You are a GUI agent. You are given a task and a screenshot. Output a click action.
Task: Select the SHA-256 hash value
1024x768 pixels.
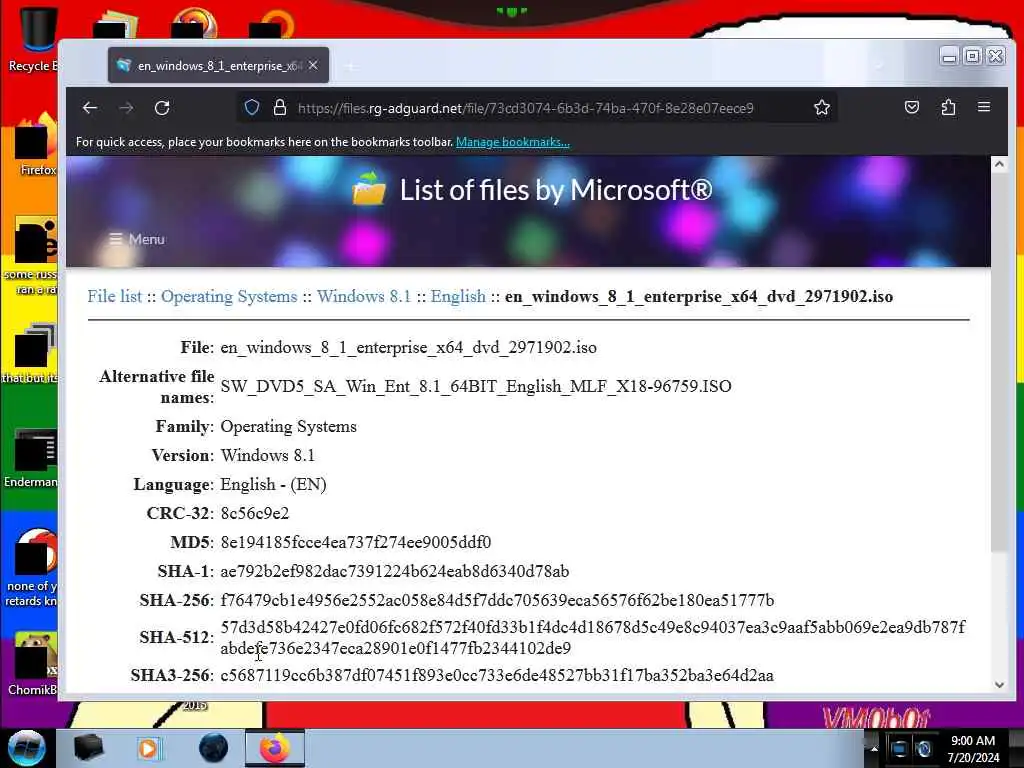click(x=497, y=600)
